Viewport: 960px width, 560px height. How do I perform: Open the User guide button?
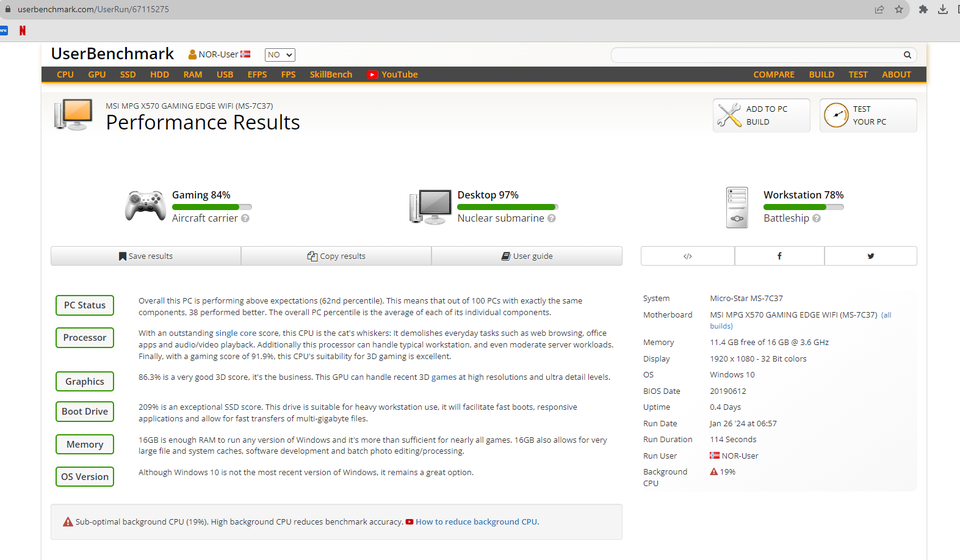pyautogui.click(x=527, y=256)
